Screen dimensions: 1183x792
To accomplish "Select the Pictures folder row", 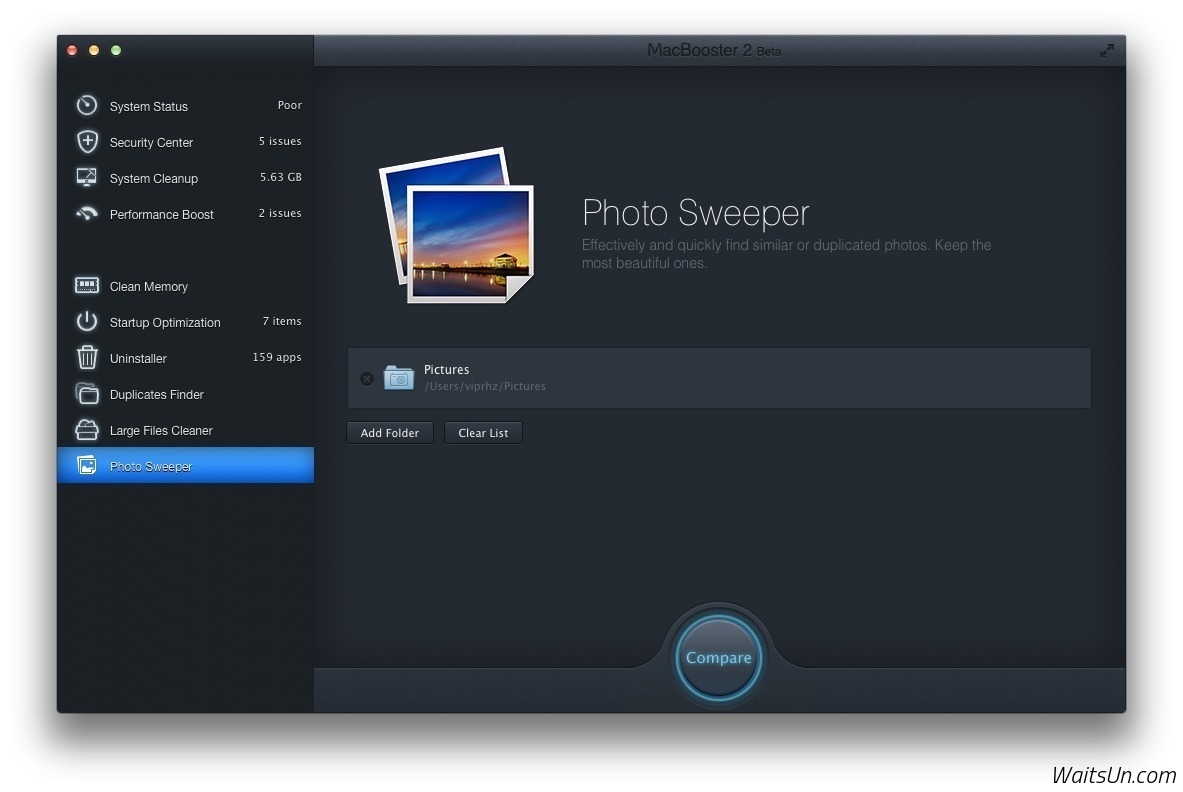I will point(750,378).
